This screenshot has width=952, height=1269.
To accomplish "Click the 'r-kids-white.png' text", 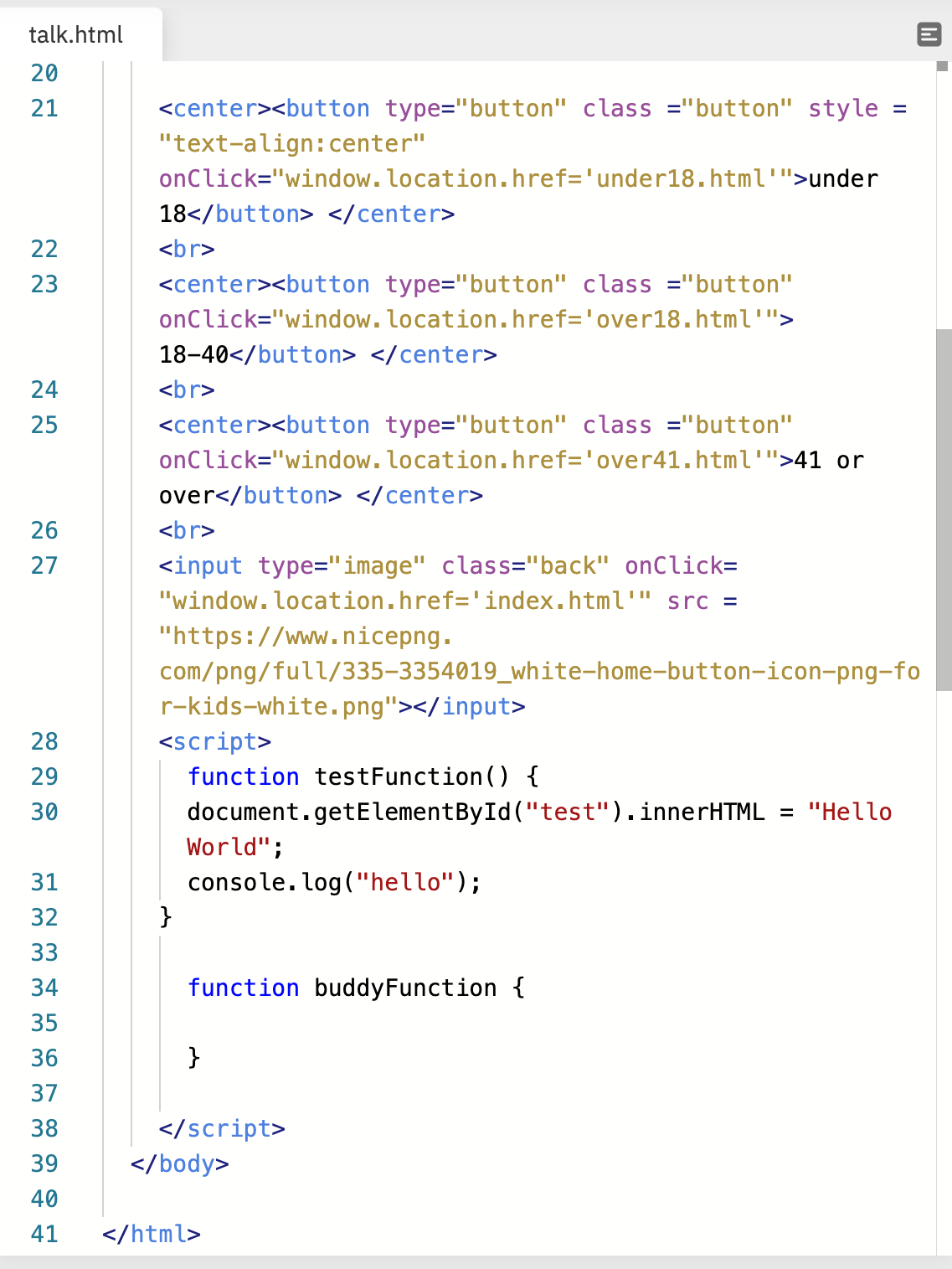I will [x=271, y=706].
